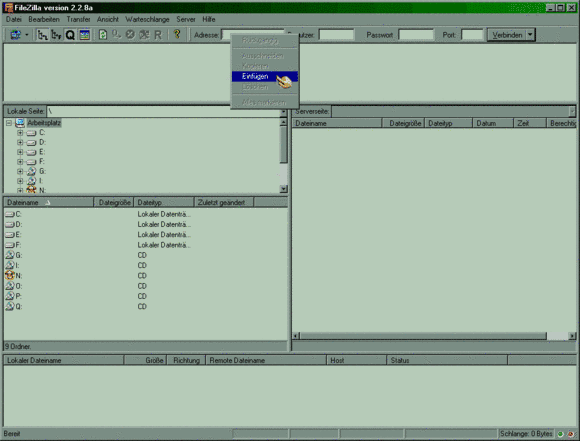This screenshot has height=441, width=580.
Task: Open the Warteschlange menu
Action: pyautogui.click(x=147, y=19)
